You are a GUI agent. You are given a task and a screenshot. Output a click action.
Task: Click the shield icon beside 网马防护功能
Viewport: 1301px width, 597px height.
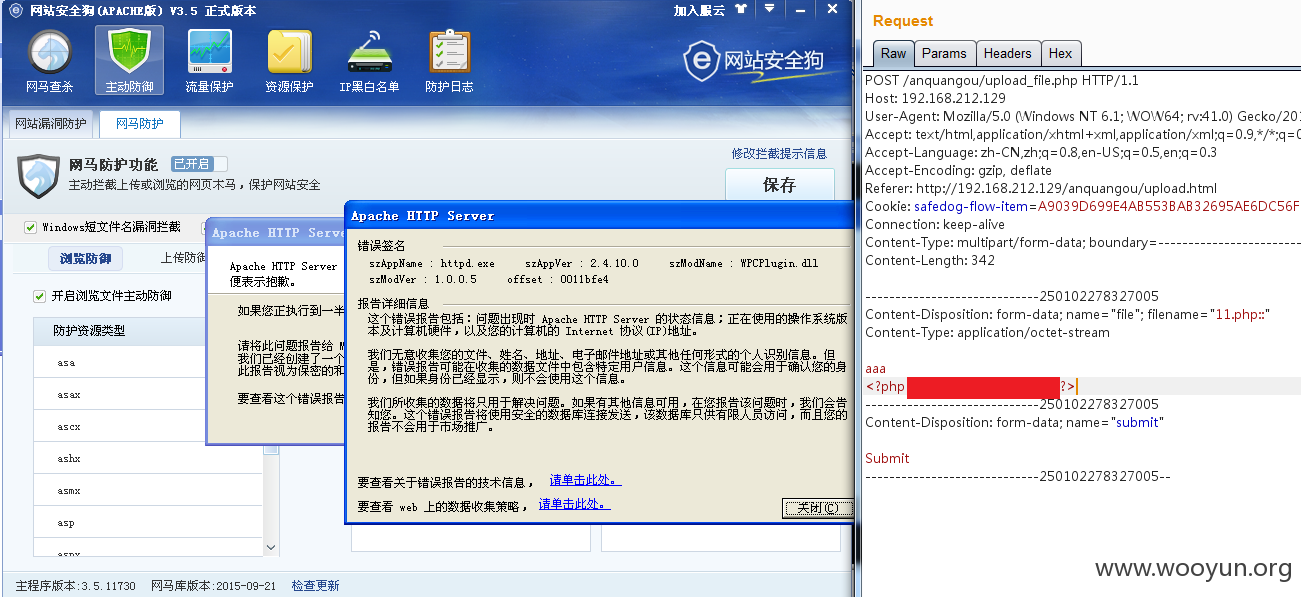pos(40,177)
